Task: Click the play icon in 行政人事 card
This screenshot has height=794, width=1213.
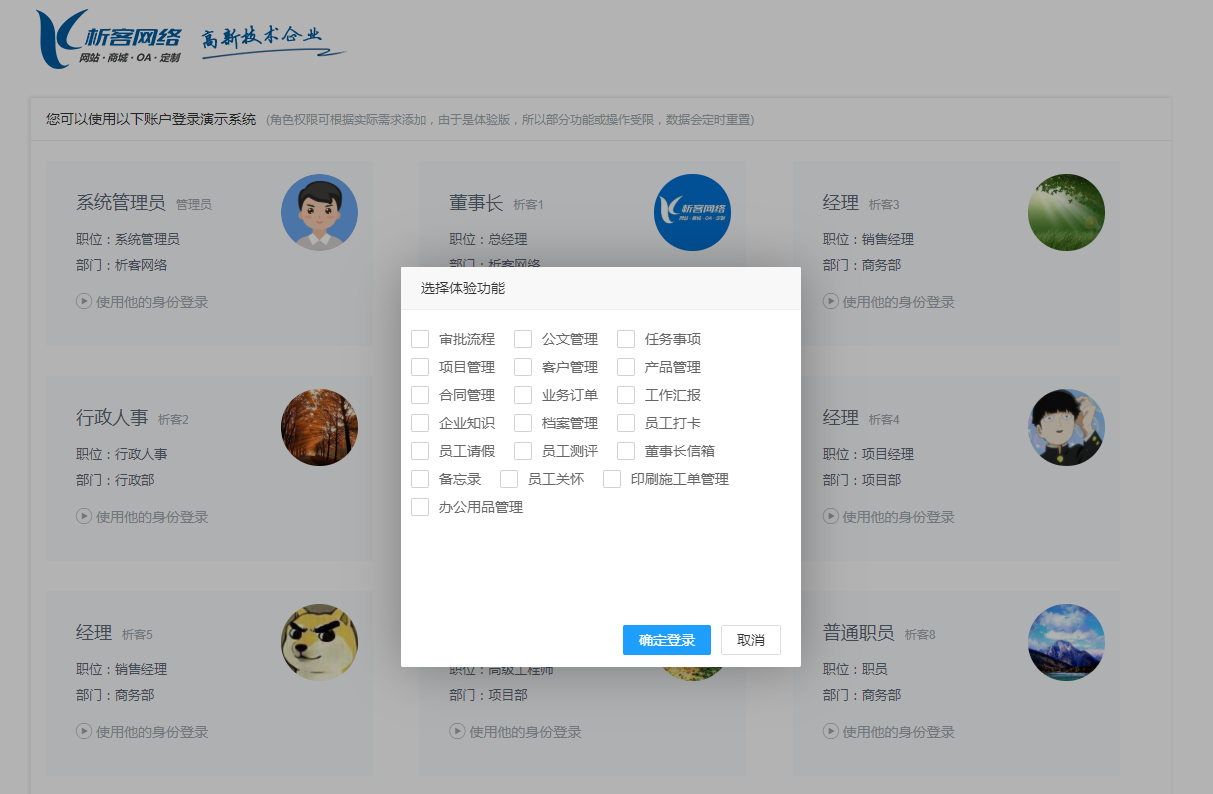Action: [x=84, y=516]
